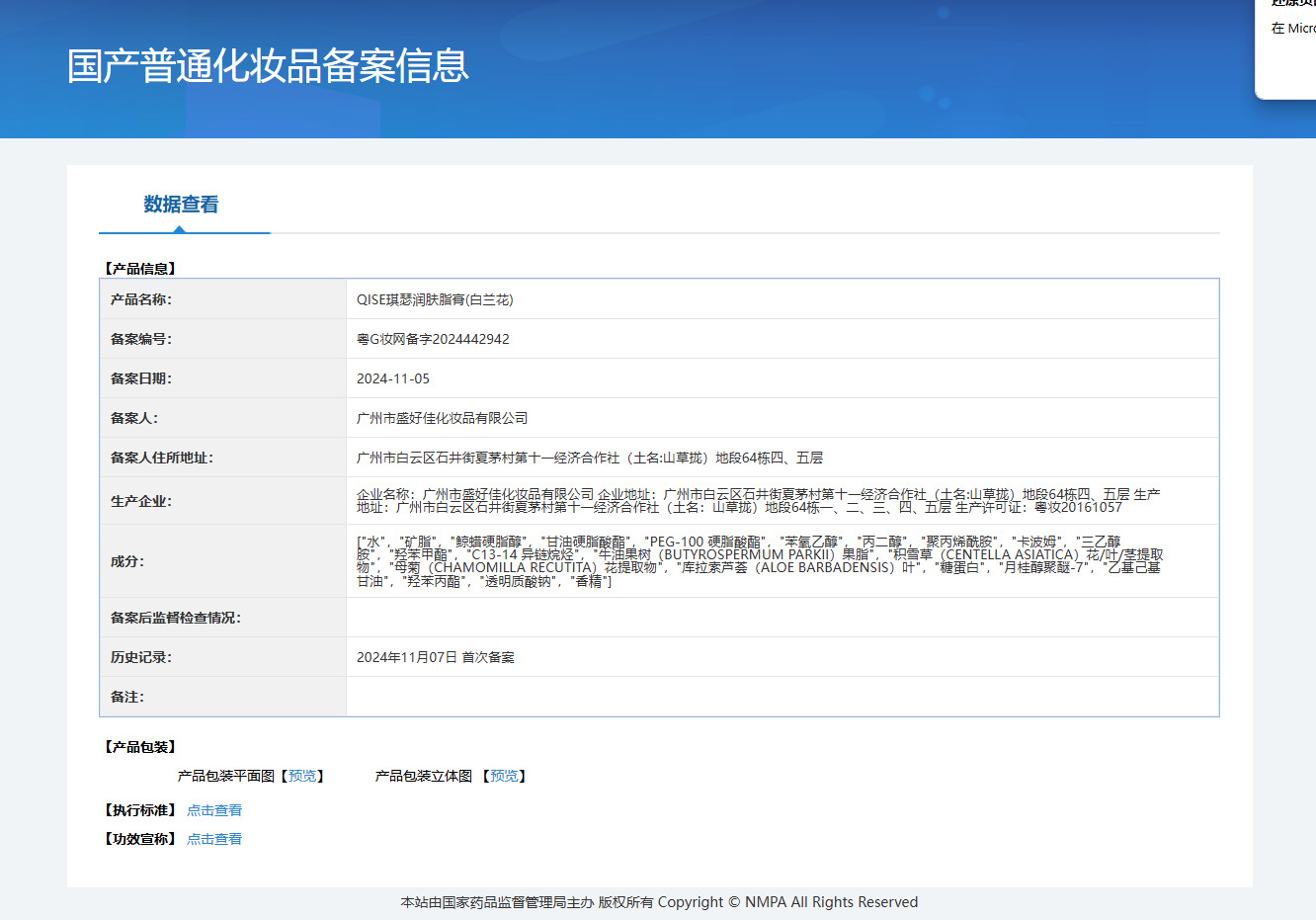Click the registrant 广州市盛好佳化妆品有限公司 value
This screenshot has width=1316, height=920.
pyautogui.click(x=442, y=418)
